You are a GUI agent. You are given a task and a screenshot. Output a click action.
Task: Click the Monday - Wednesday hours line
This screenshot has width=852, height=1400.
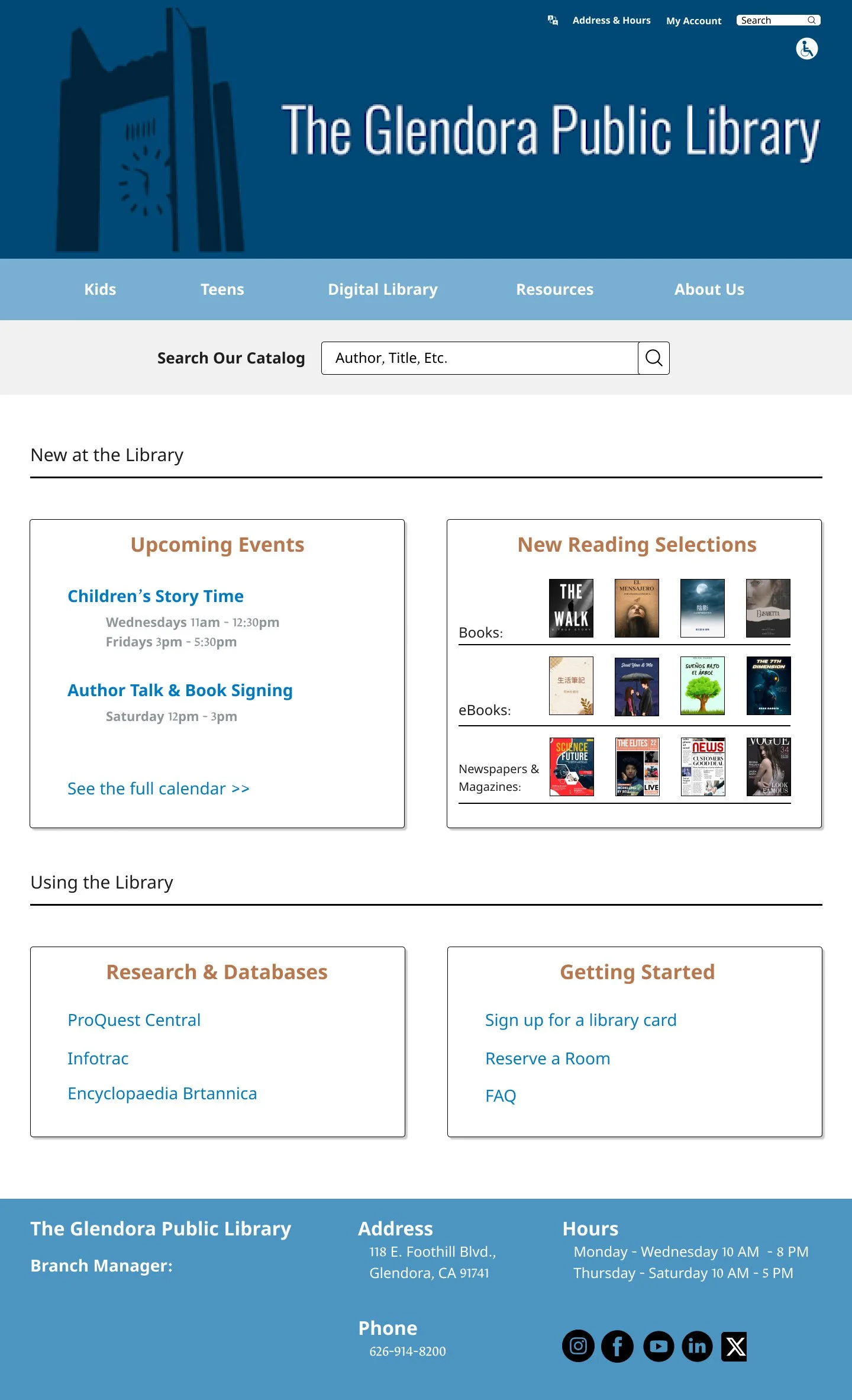[x=690, y=1252]
